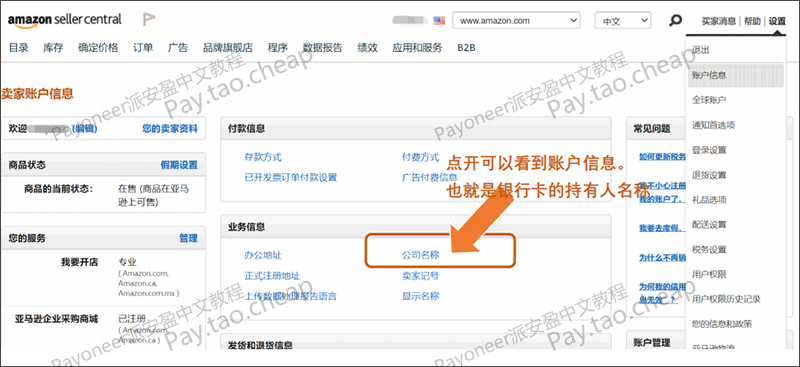Open the 确定价格 menu

[98, 48]
